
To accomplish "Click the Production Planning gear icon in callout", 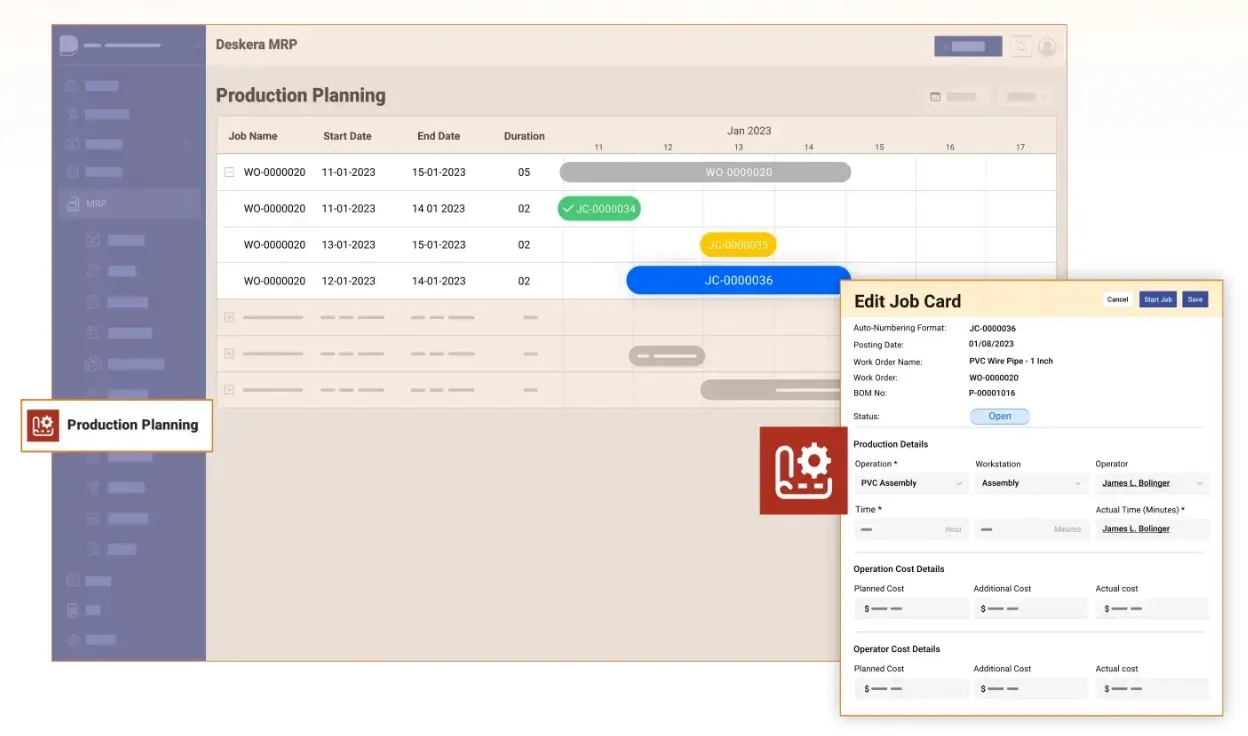I will [x=43, y=425].
